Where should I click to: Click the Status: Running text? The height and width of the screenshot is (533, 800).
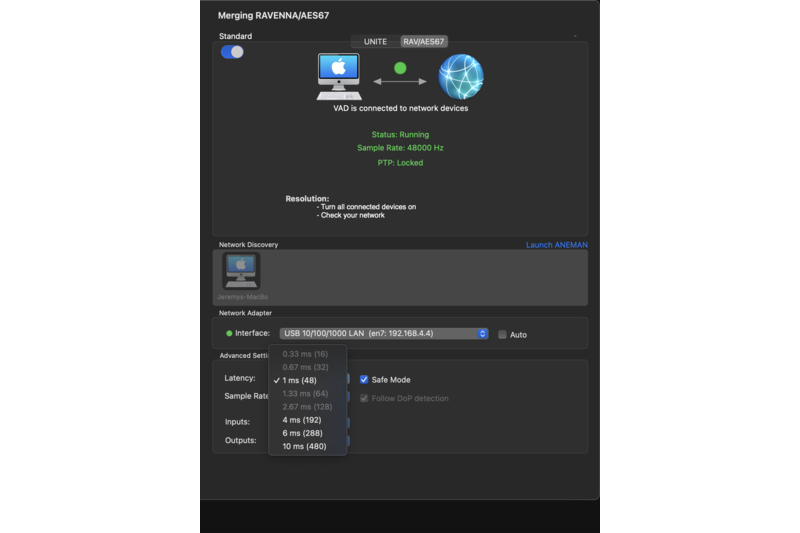tap(400, 135)
